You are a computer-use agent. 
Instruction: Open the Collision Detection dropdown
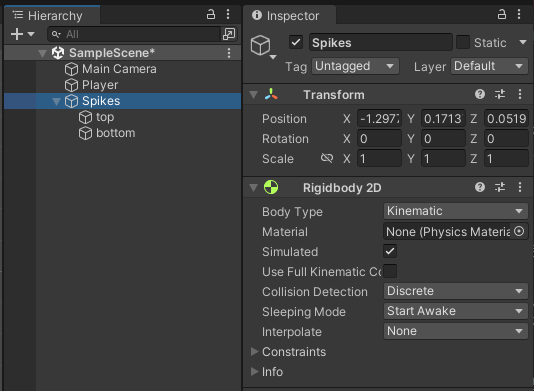pos(456,291)
